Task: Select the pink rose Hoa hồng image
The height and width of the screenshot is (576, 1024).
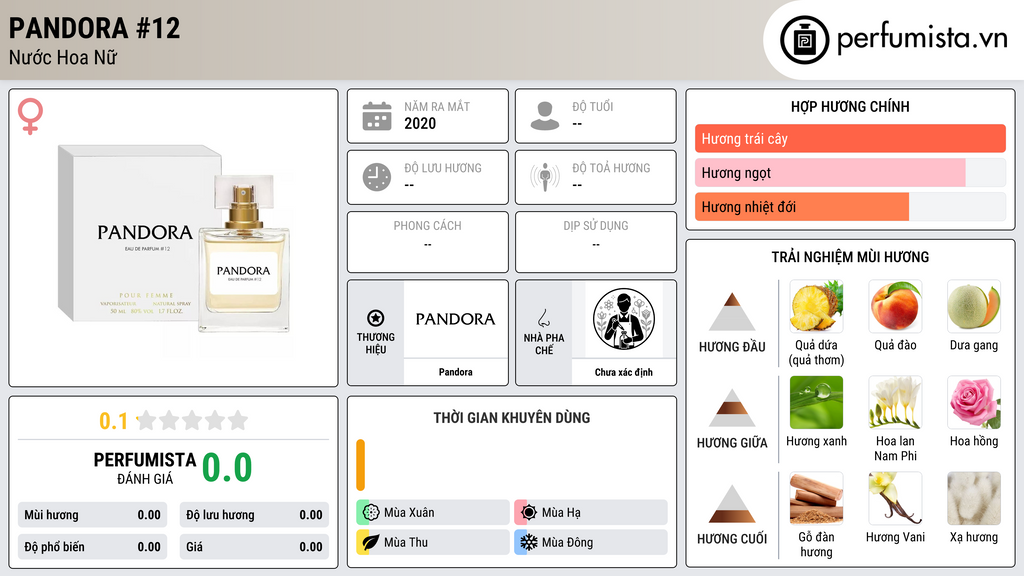Action: pos(974,402)
